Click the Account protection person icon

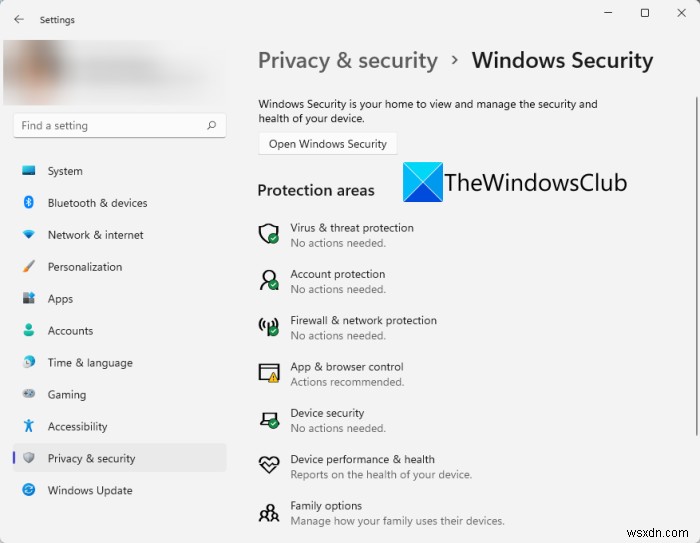tap(268, 280)
